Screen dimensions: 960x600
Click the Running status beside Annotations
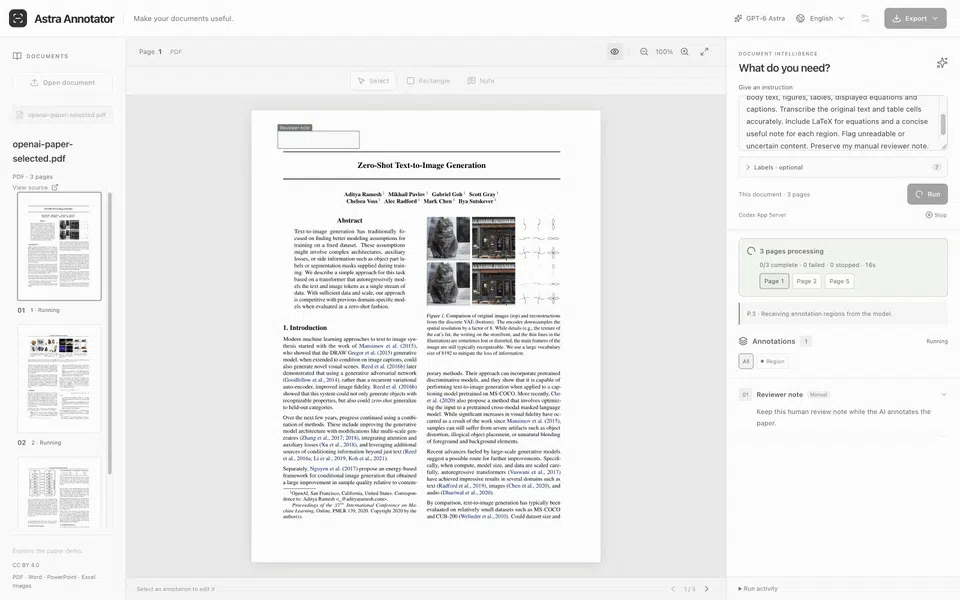(937, 341)
